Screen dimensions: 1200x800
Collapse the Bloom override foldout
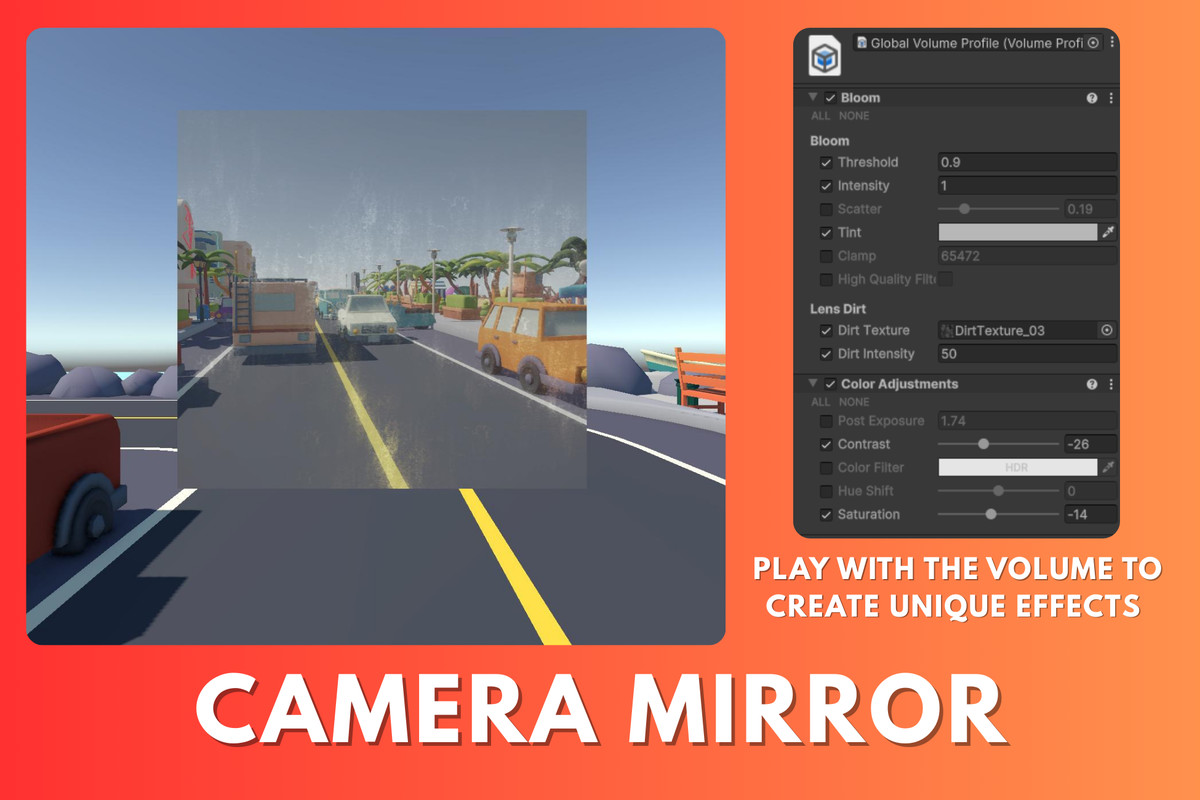[813, 98]
